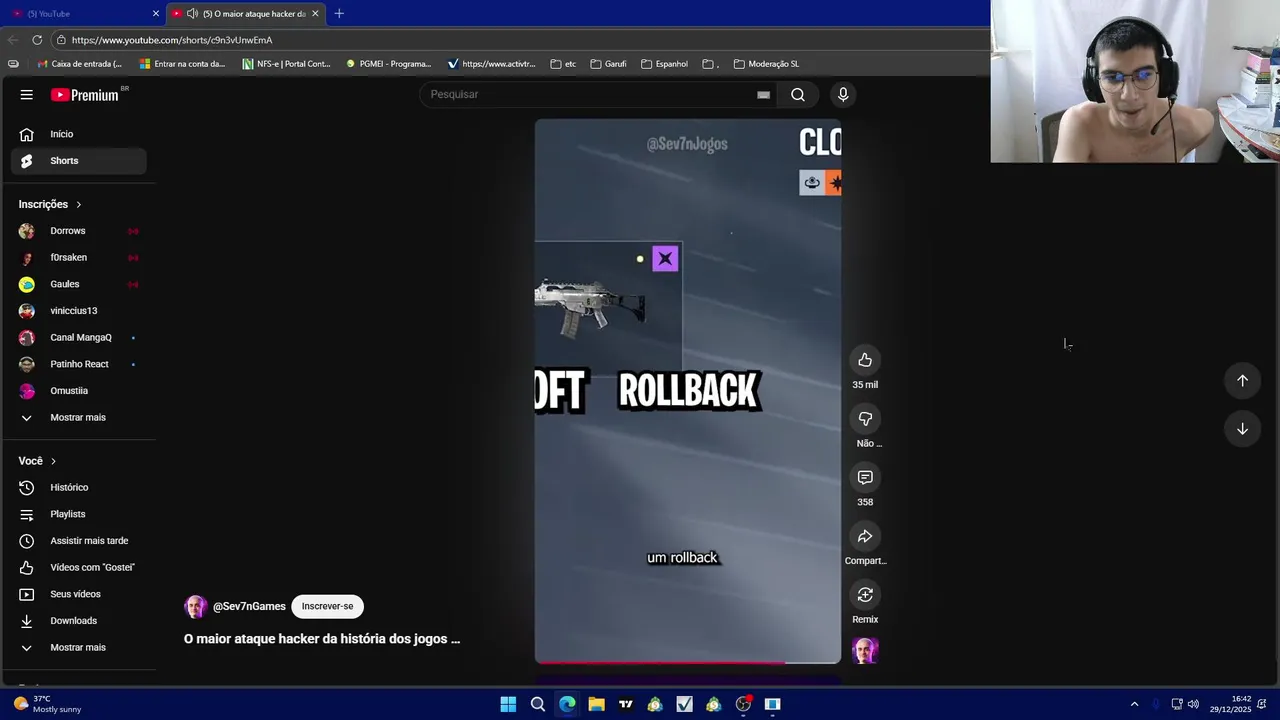Screen dimensions: 1280x720
Task: Open the comments panel showing 358
Action: point(865,478)
